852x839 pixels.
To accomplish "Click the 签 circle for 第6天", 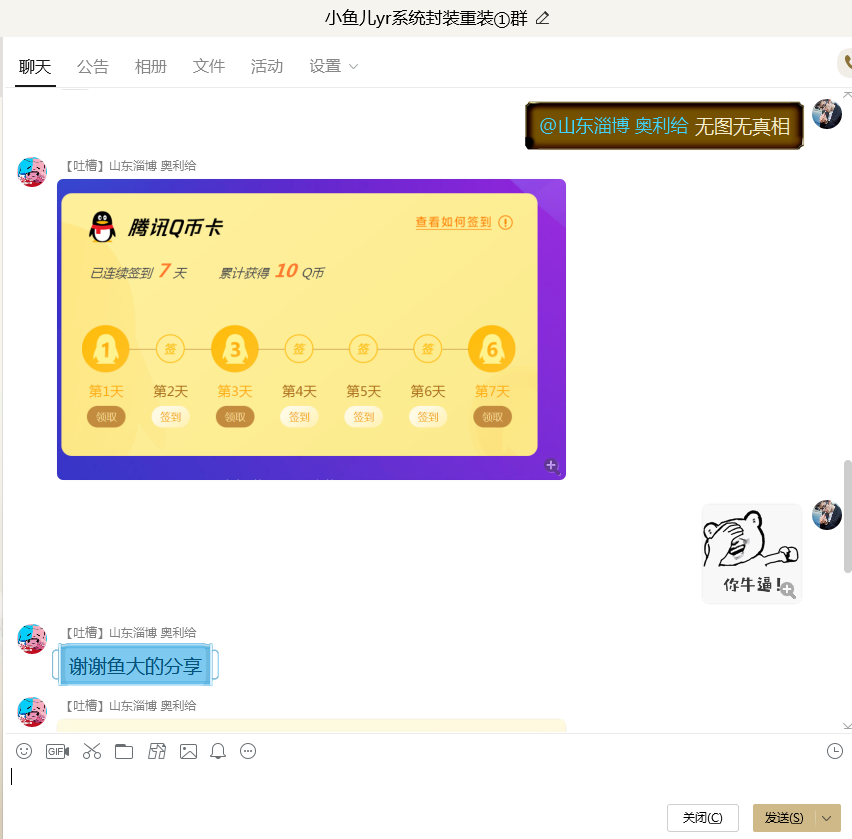I will [428, 349].
